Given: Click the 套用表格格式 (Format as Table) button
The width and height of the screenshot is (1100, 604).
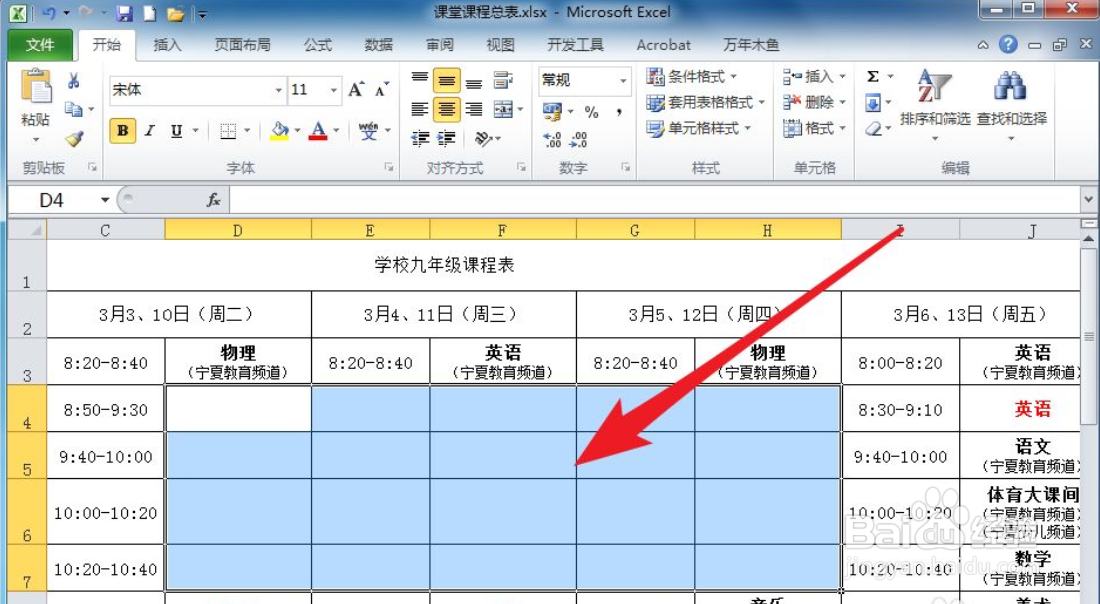Looking at the screenshot, I should [x=700, y=102].
